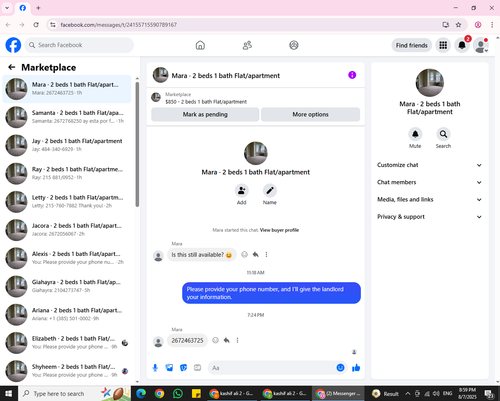The height and width of the screenshot is (401, 500).
Task: React to the 2672463725 message
Action: pyautogui.click(x=215, y=340)
